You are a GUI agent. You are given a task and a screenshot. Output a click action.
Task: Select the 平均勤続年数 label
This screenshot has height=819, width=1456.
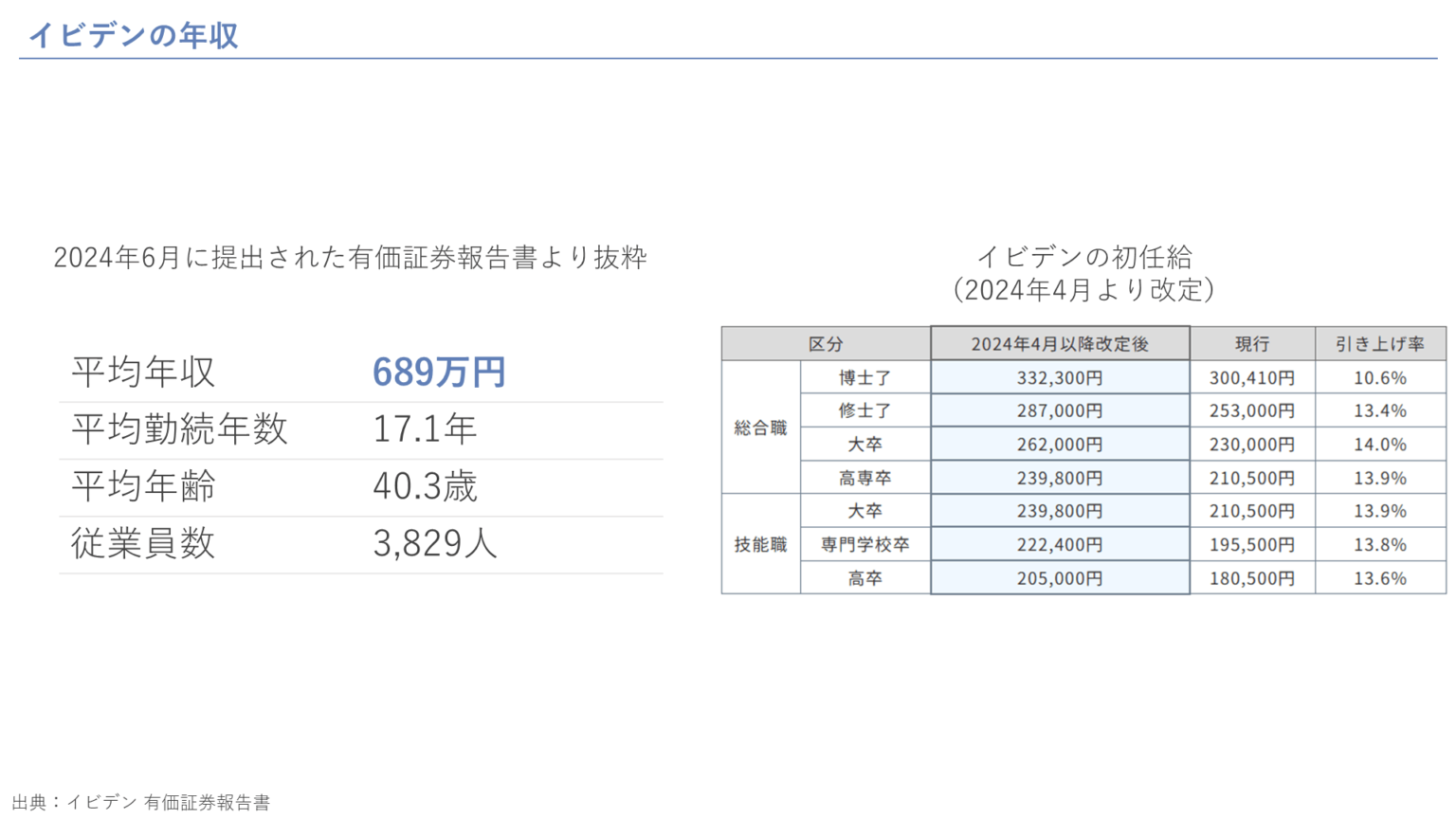coord(179,429)
